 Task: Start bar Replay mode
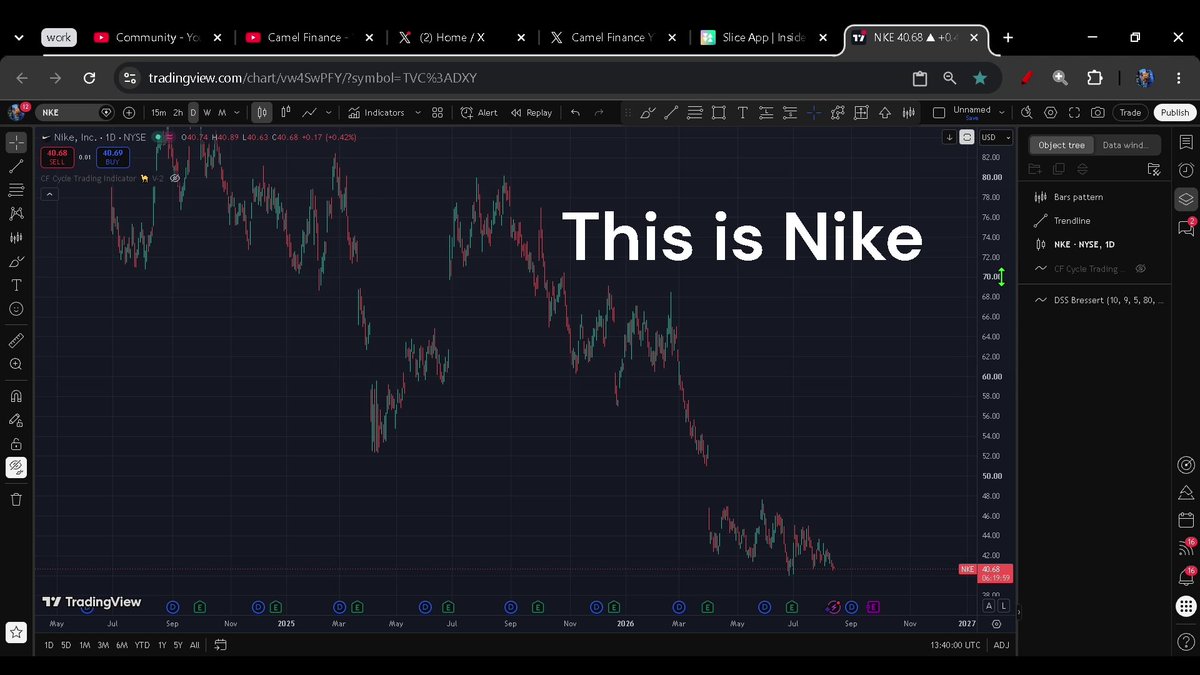point(531,113)
